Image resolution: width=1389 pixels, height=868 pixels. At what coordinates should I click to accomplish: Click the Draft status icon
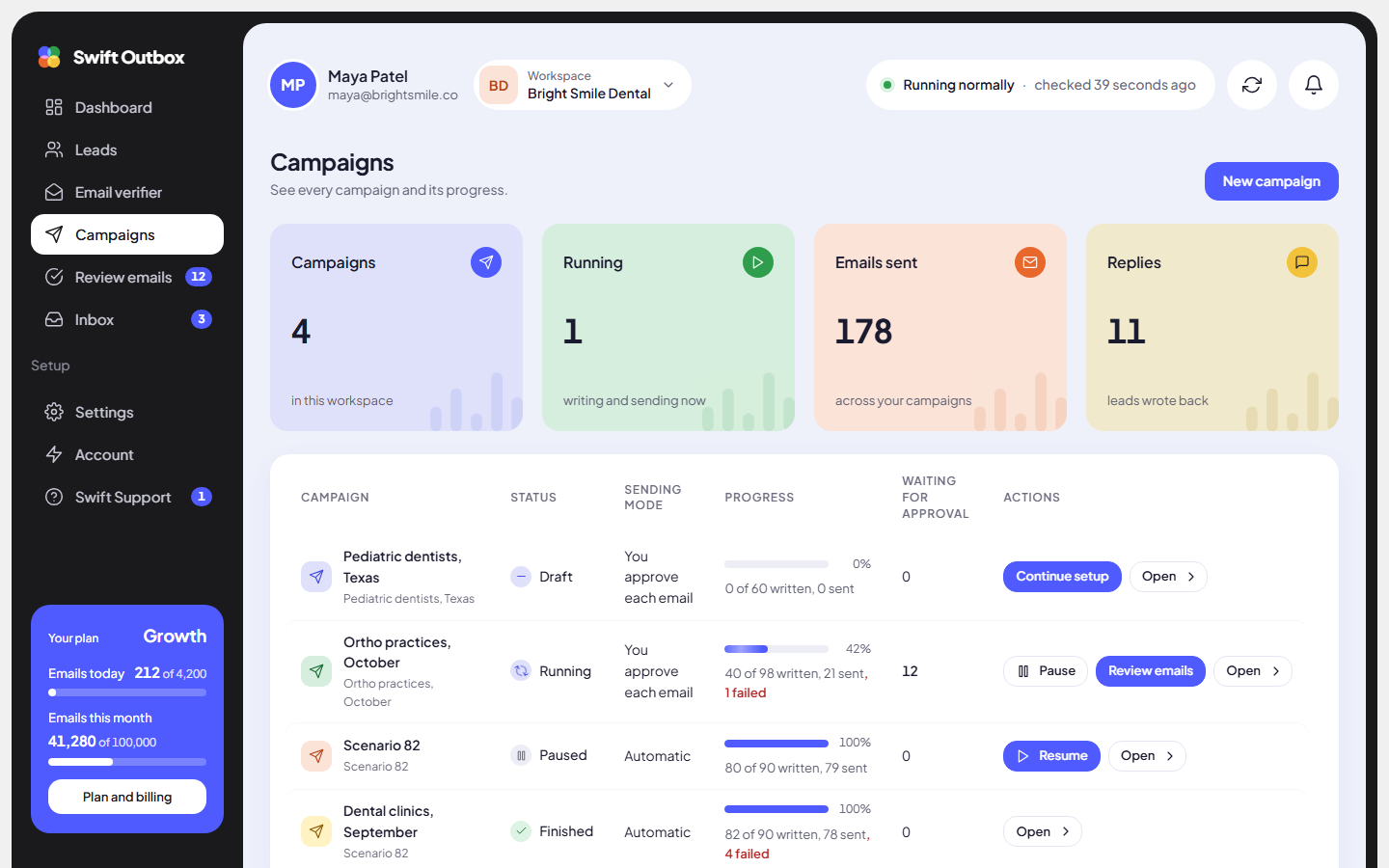click(521, 577)
